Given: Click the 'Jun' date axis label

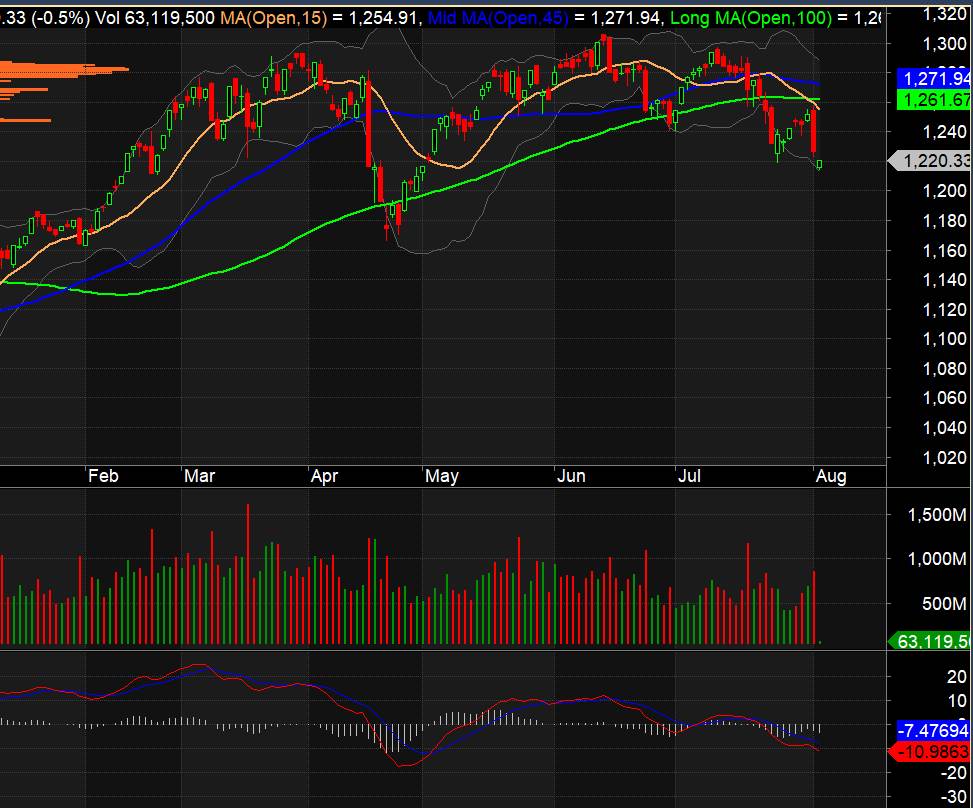Looking at the screenshot, I should pyautogui.click(x=571, y=476).
